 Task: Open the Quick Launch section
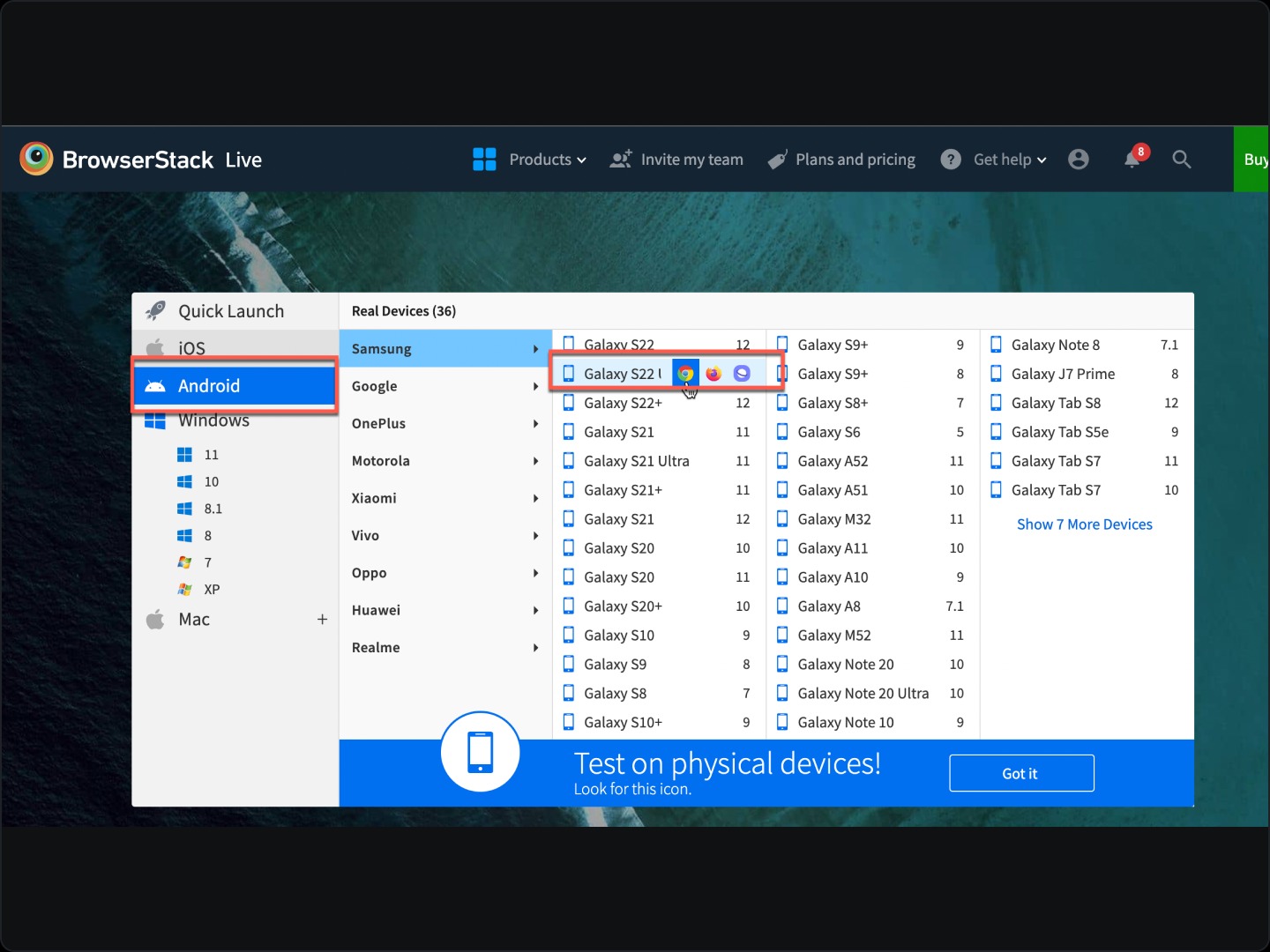coord(235,311)
